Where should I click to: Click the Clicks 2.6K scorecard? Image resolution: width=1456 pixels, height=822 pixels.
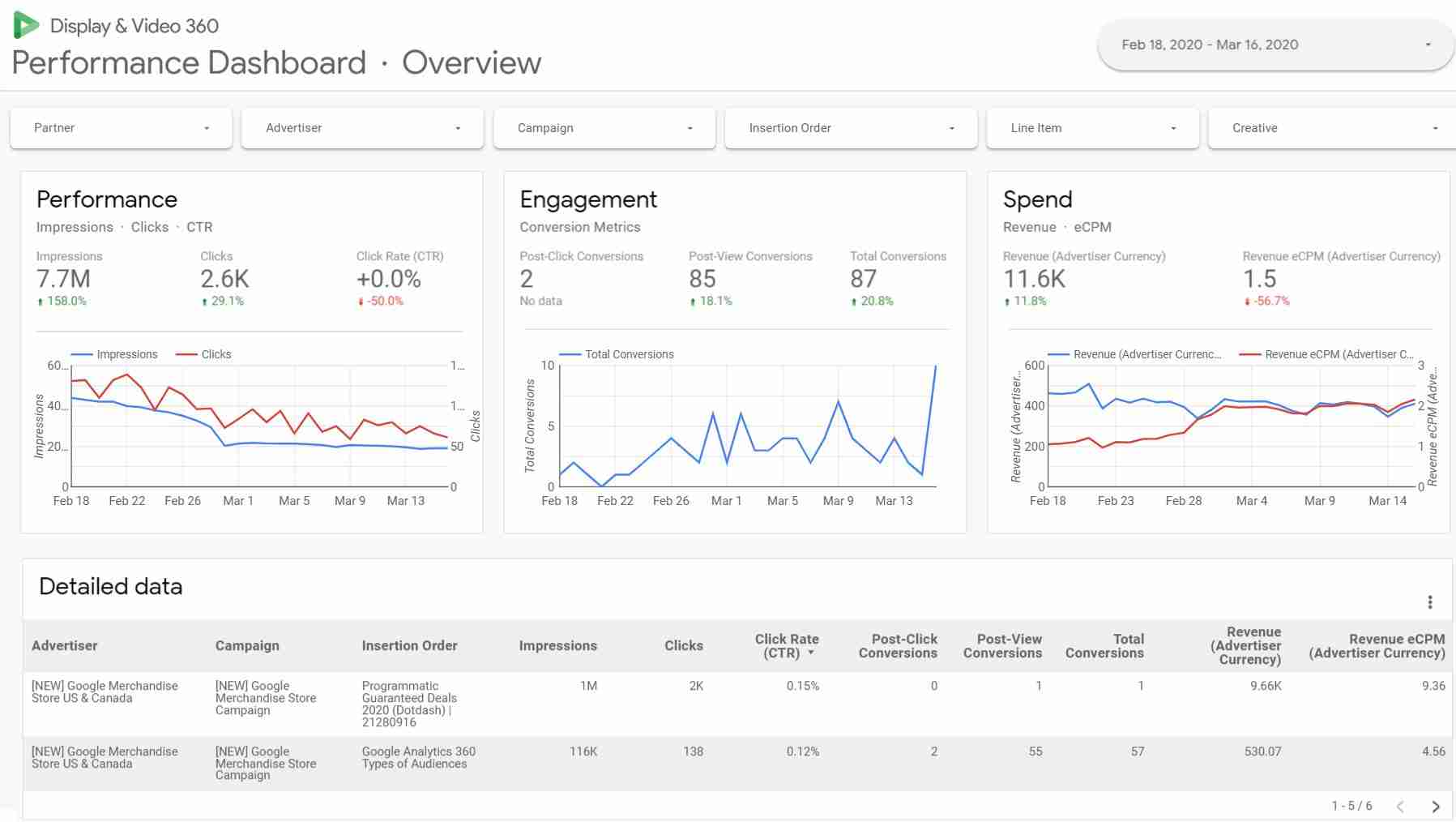click(x=224, y=279)
